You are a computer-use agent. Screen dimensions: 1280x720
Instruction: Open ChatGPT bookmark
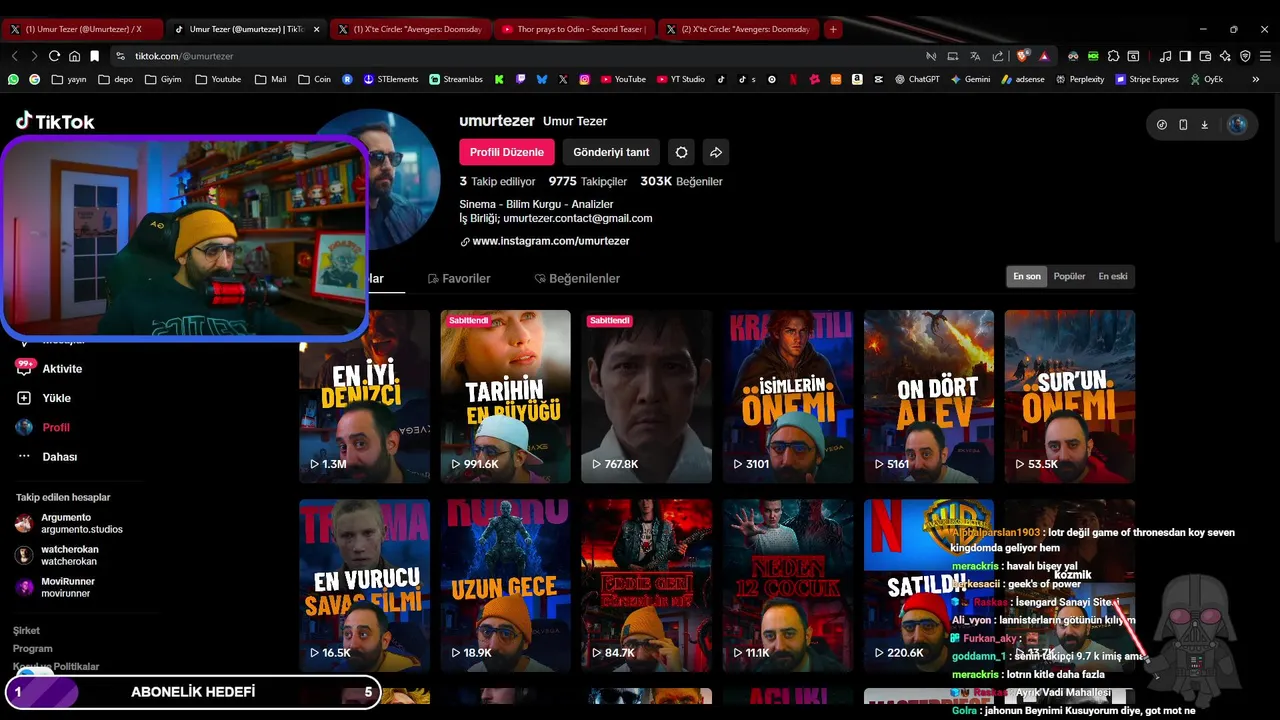tap(917, 79)
